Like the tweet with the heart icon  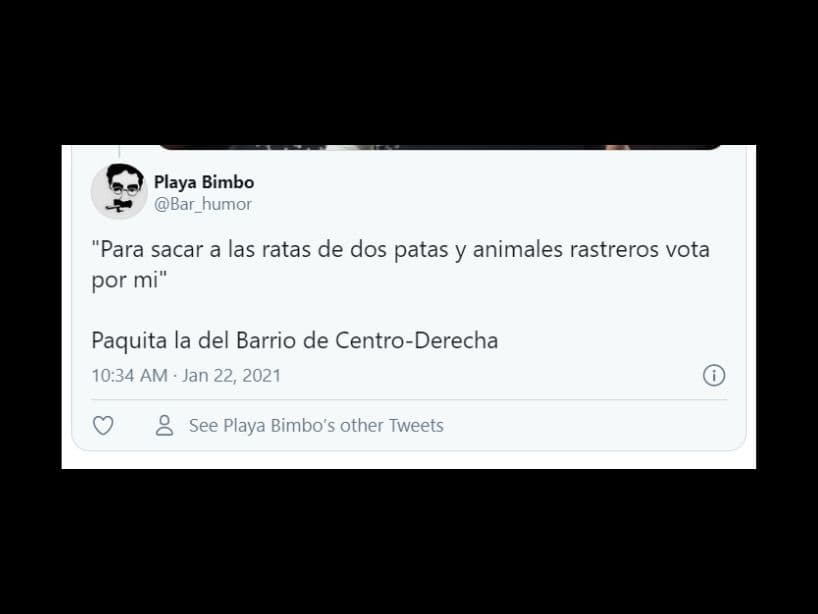103,426
